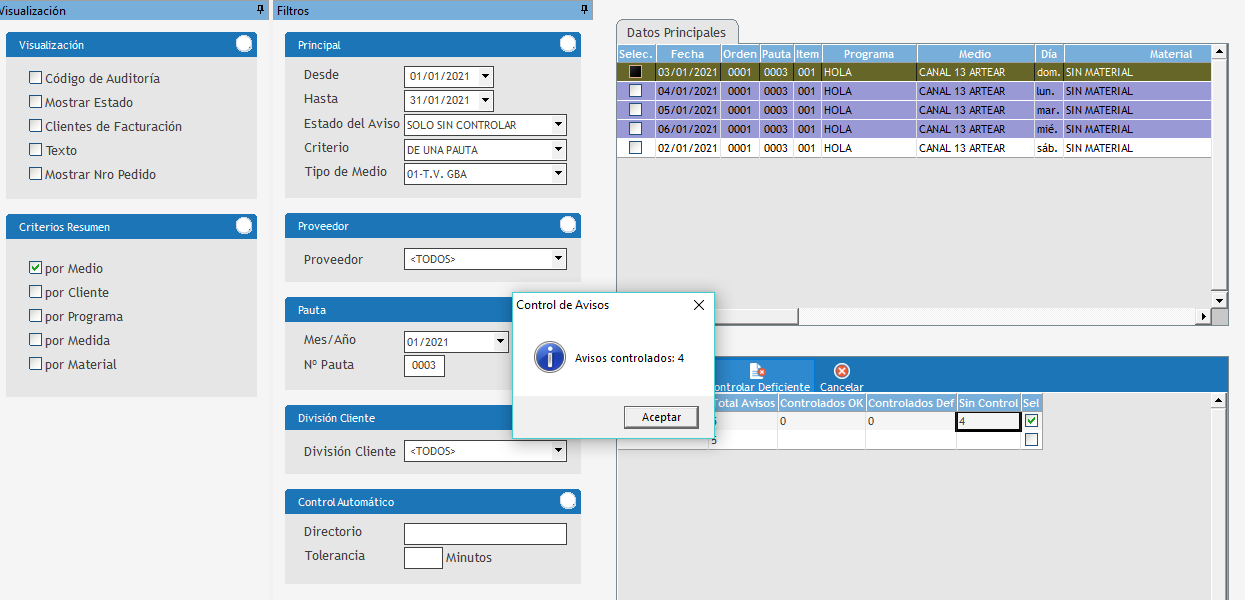The width and height of the screenshot is (1245, 600).
Task: Pin the Filtros panel
Action: click(585, 10)
